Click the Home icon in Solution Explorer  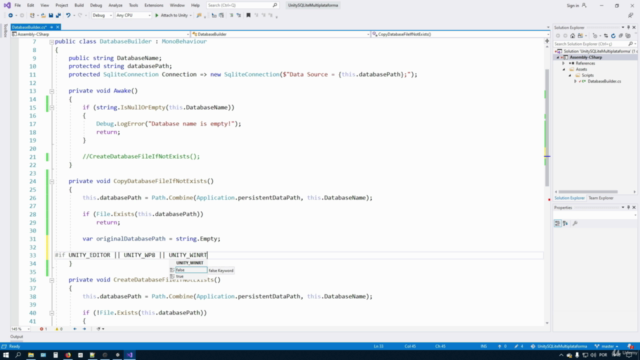tap(573, 36)
